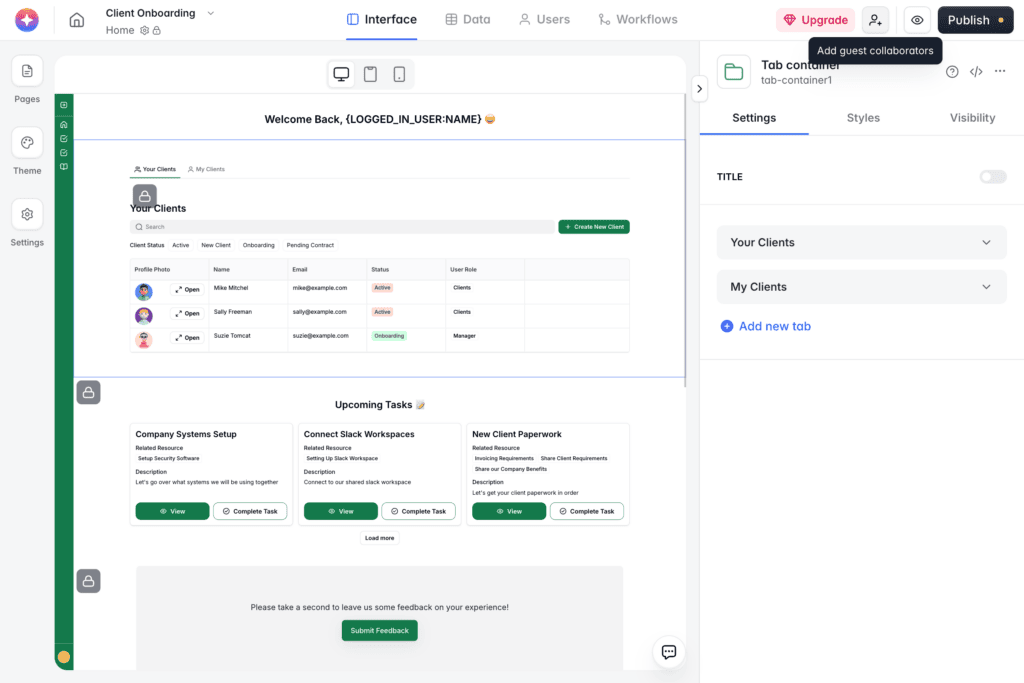Click the lock icon above Your Clients heading
The image size is (1024, 683).
(144, 196)
